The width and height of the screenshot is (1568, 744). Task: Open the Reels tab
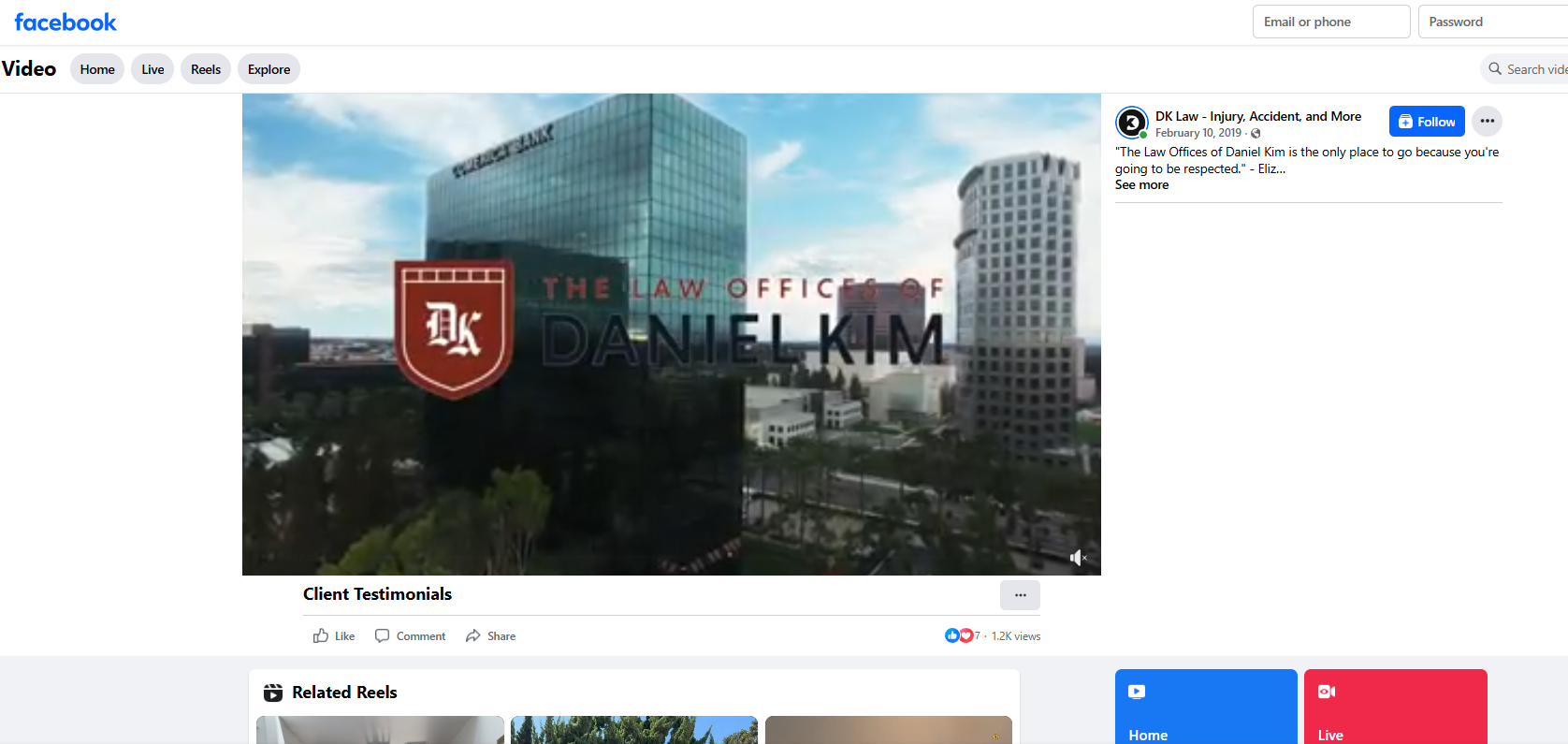pos(206,69)
